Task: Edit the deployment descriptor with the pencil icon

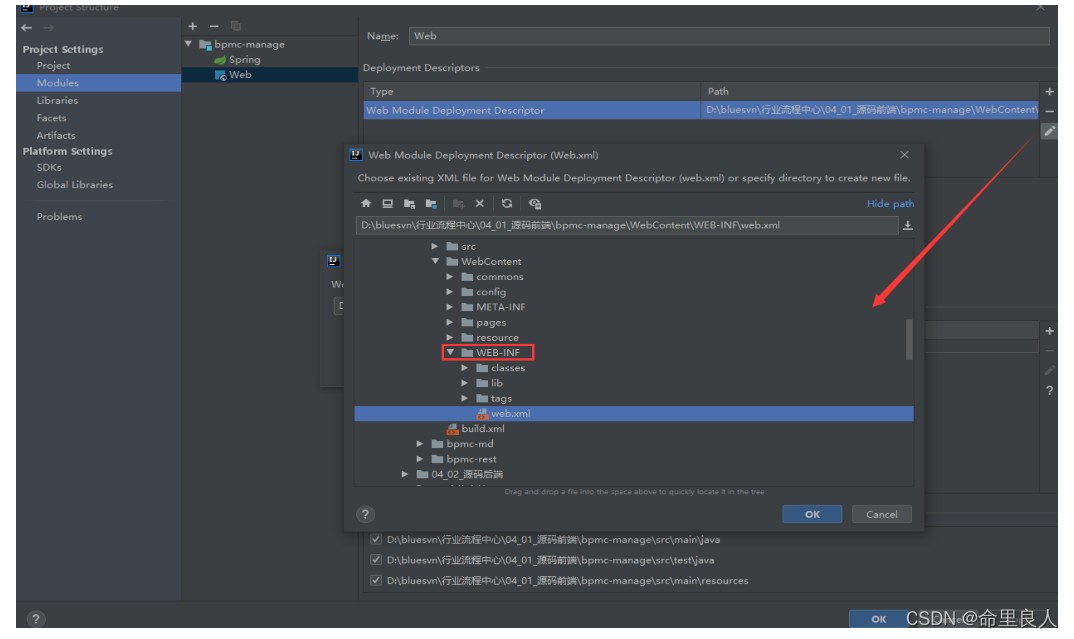Action: pos(1049,131)
